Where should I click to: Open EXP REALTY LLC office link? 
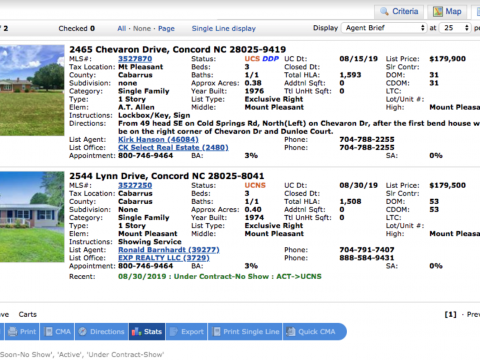click(x=164, y=258)
